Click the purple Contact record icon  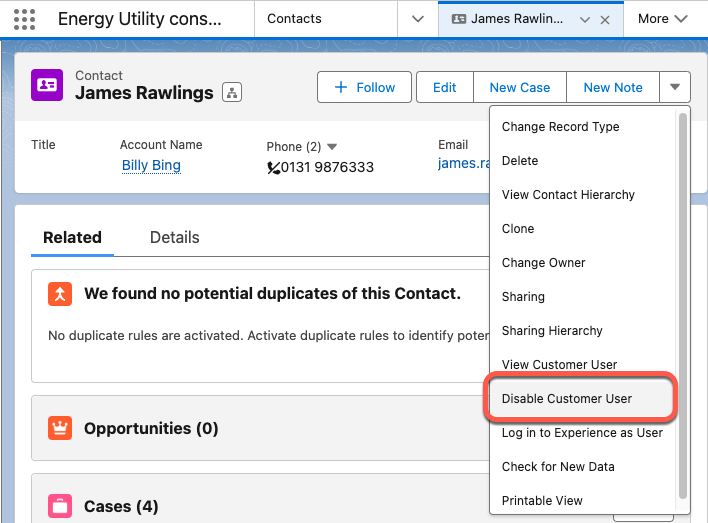click(x=47, y=85)
